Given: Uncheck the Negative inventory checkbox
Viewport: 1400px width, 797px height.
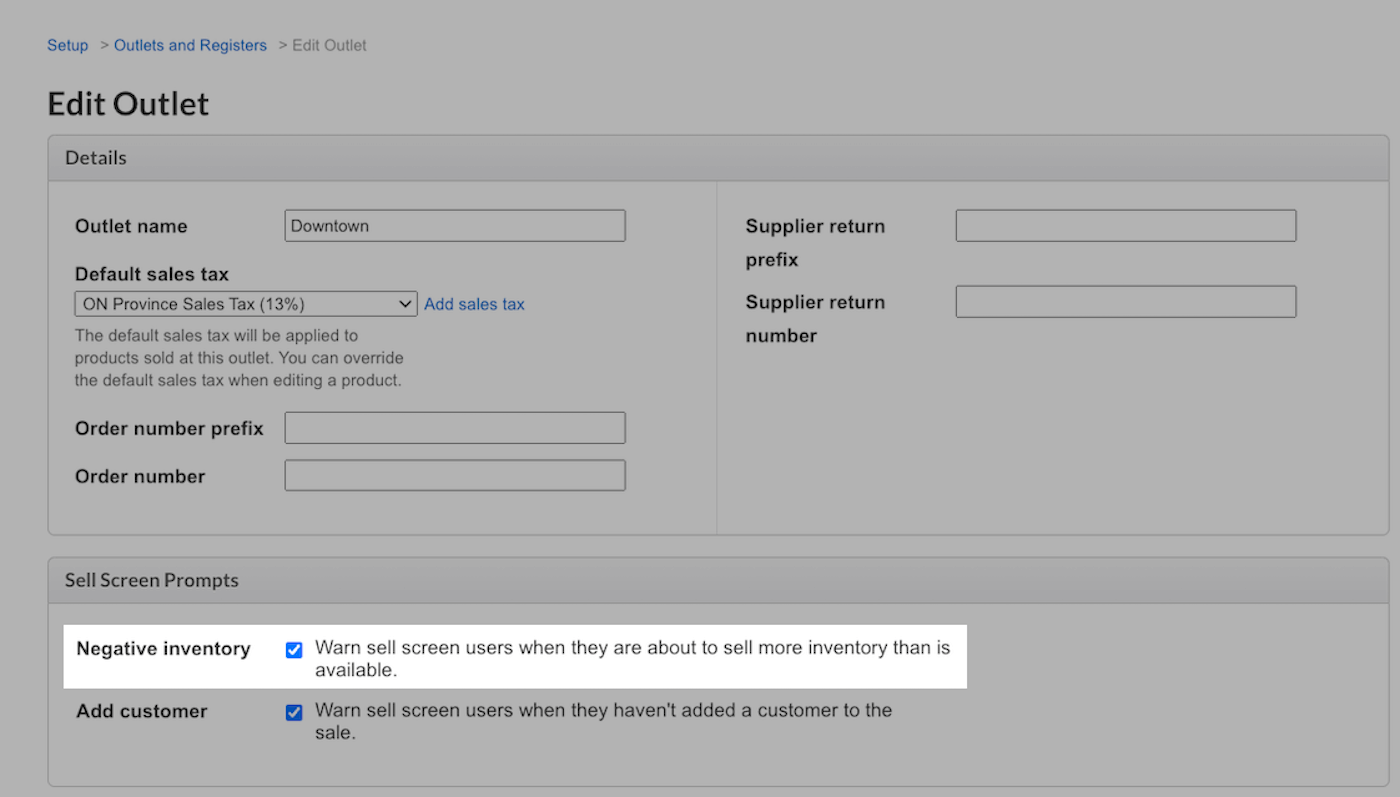Looking at the screenshot, I should [x=294, y=650].
